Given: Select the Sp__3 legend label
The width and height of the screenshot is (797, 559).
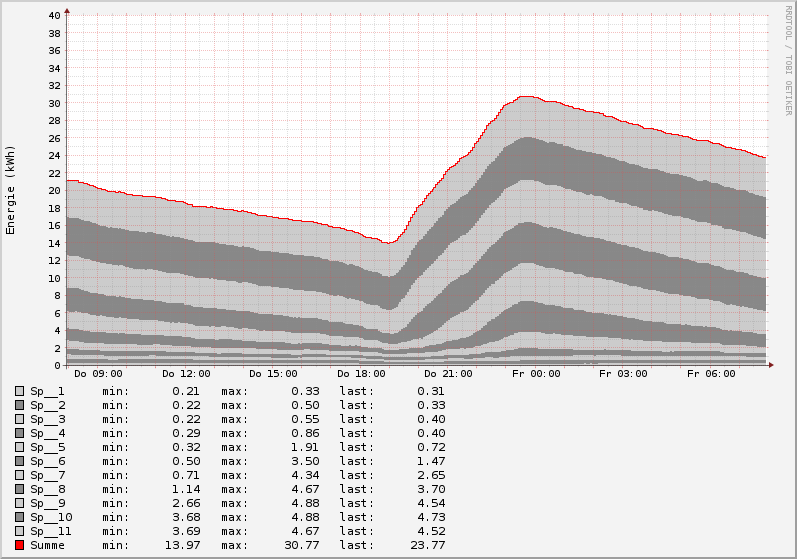Looking at the screenshot, I should click(47, 419).
